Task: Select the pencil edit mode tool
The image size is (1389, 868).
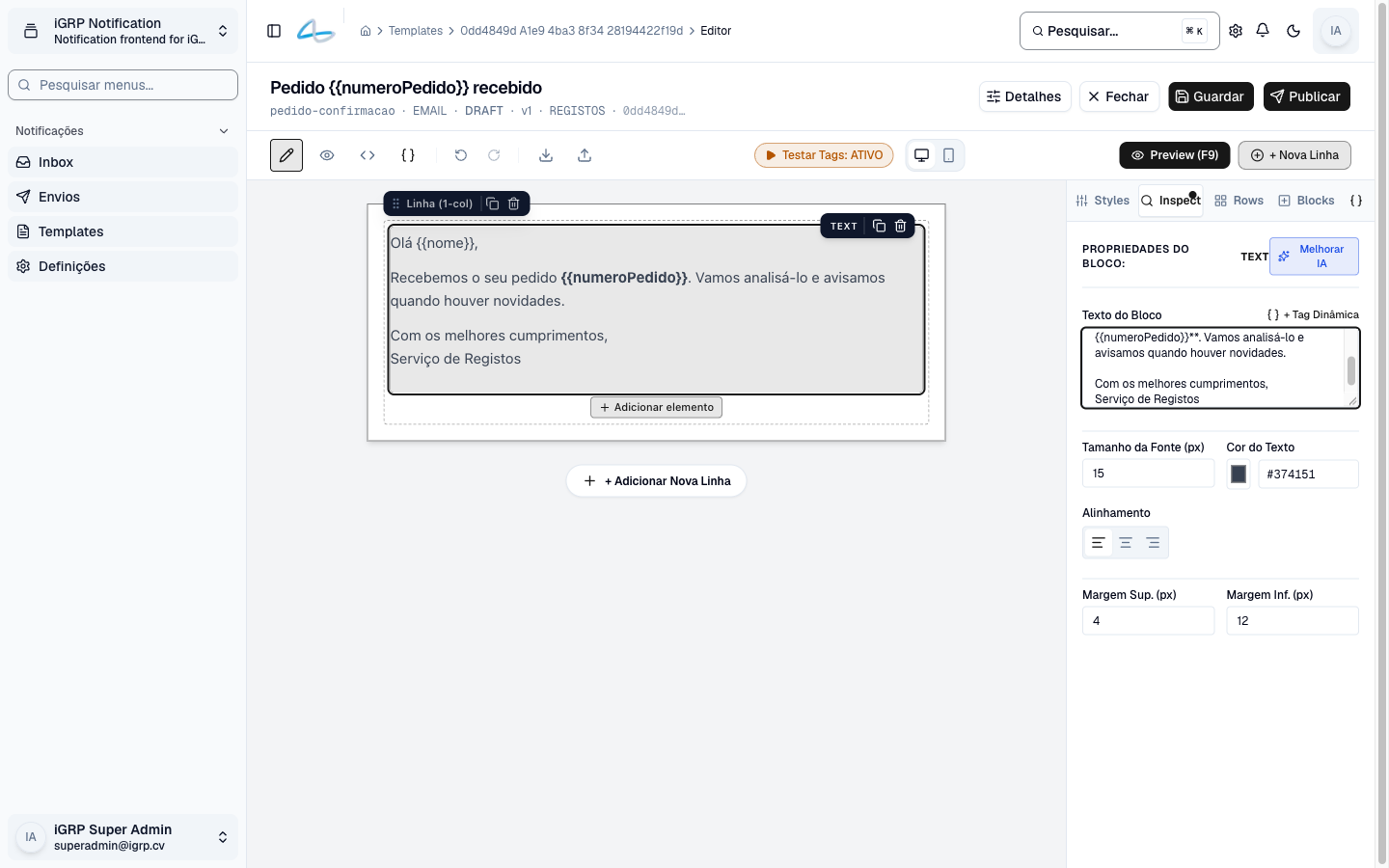Action: point(286,155)
